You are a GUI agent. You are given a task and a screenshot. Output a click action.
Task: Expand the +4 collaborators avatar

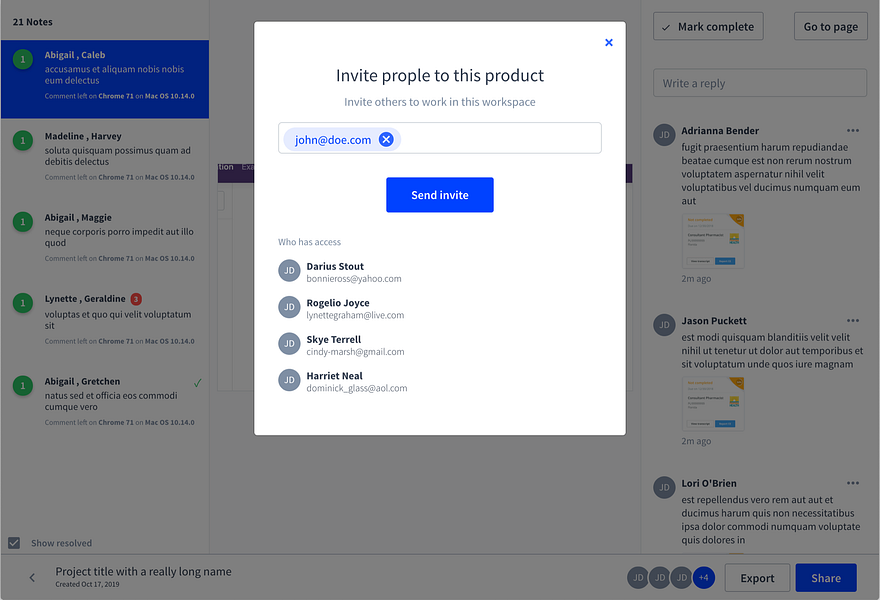pos(704,577)
